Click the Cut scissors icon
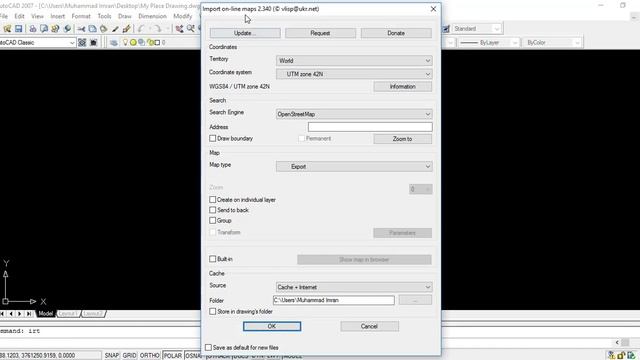Image resolution: width=640 pixels, height=360 pixels. point(81,29)
